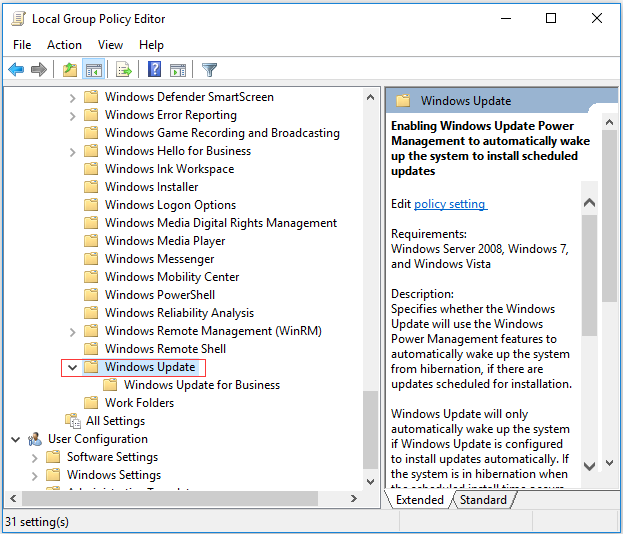623x534 pixels.
Task: Click description inner scrollbar down arrow
Action: pyautogui.click(x=590, y=466)
